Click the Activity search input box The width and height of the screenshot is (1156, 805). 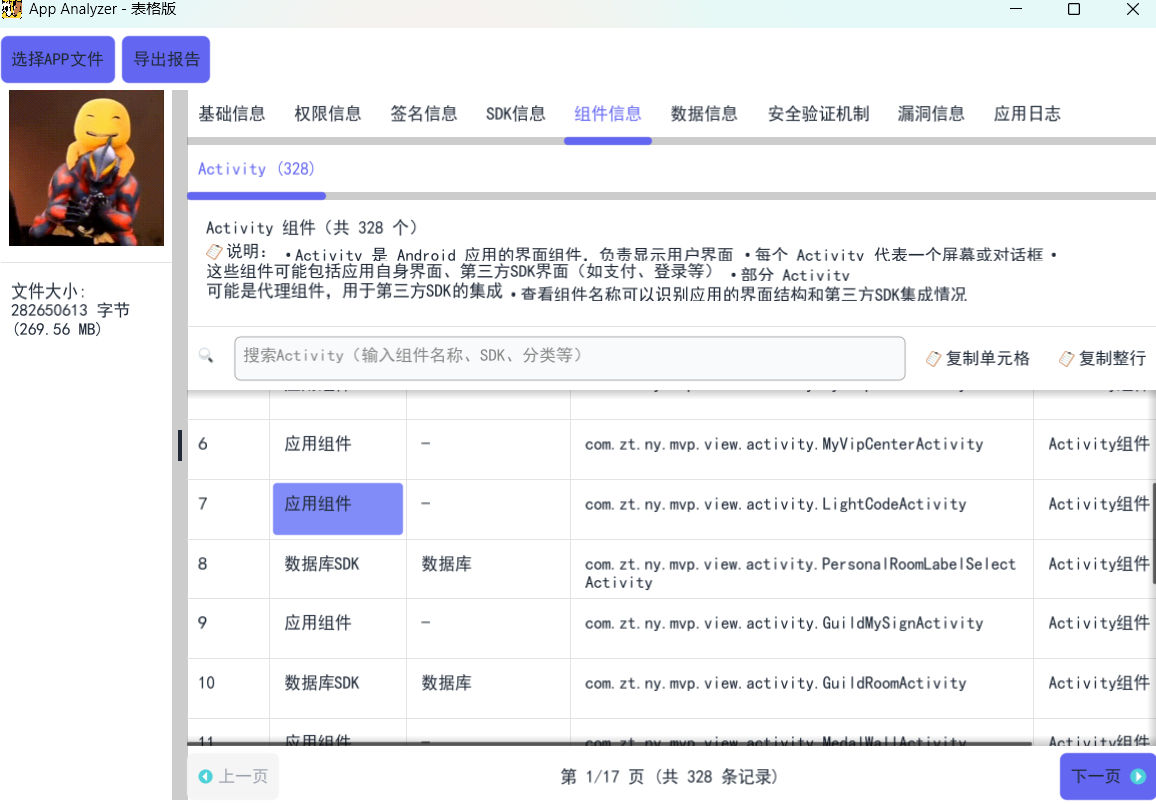pos(569,357)
